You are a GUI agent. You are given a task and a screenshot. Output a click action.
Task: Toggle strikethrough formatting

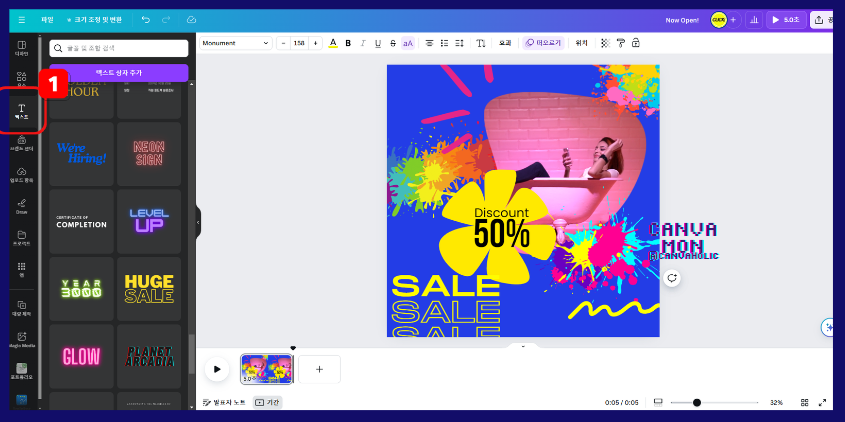pos(393,43)
